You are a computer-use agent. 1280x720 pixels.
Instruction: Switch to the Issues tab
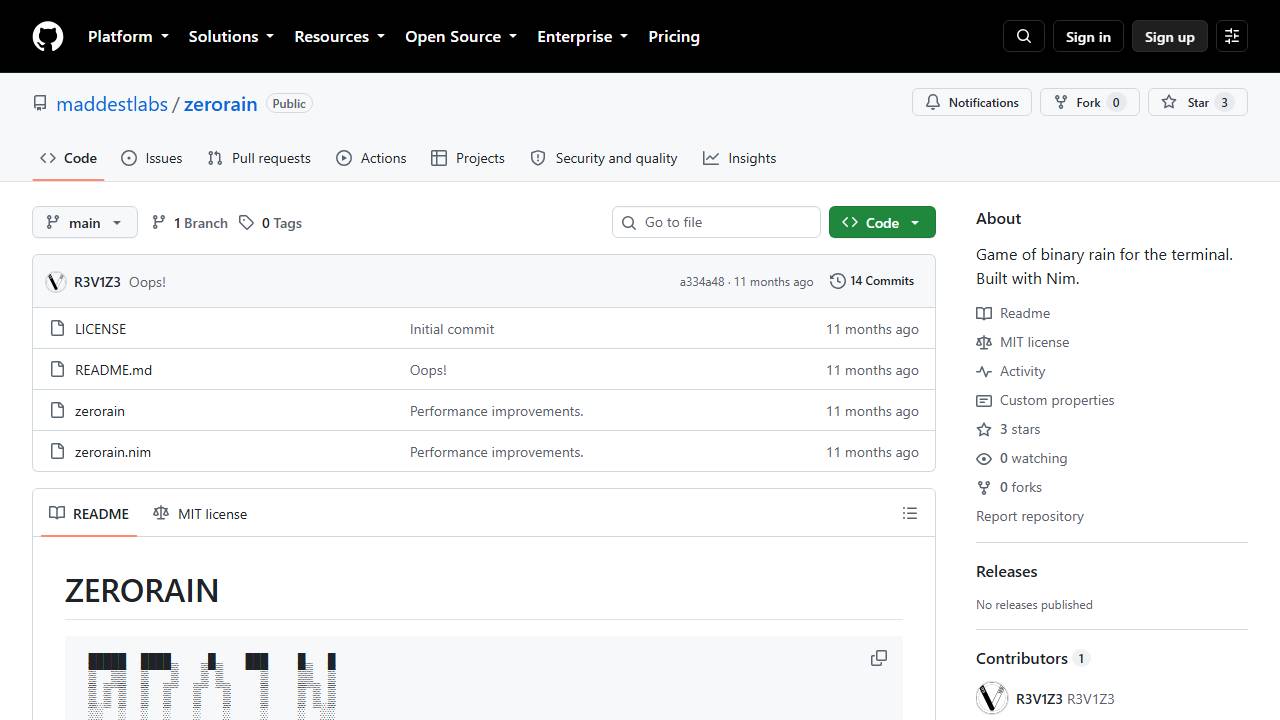tap(152, 158)
